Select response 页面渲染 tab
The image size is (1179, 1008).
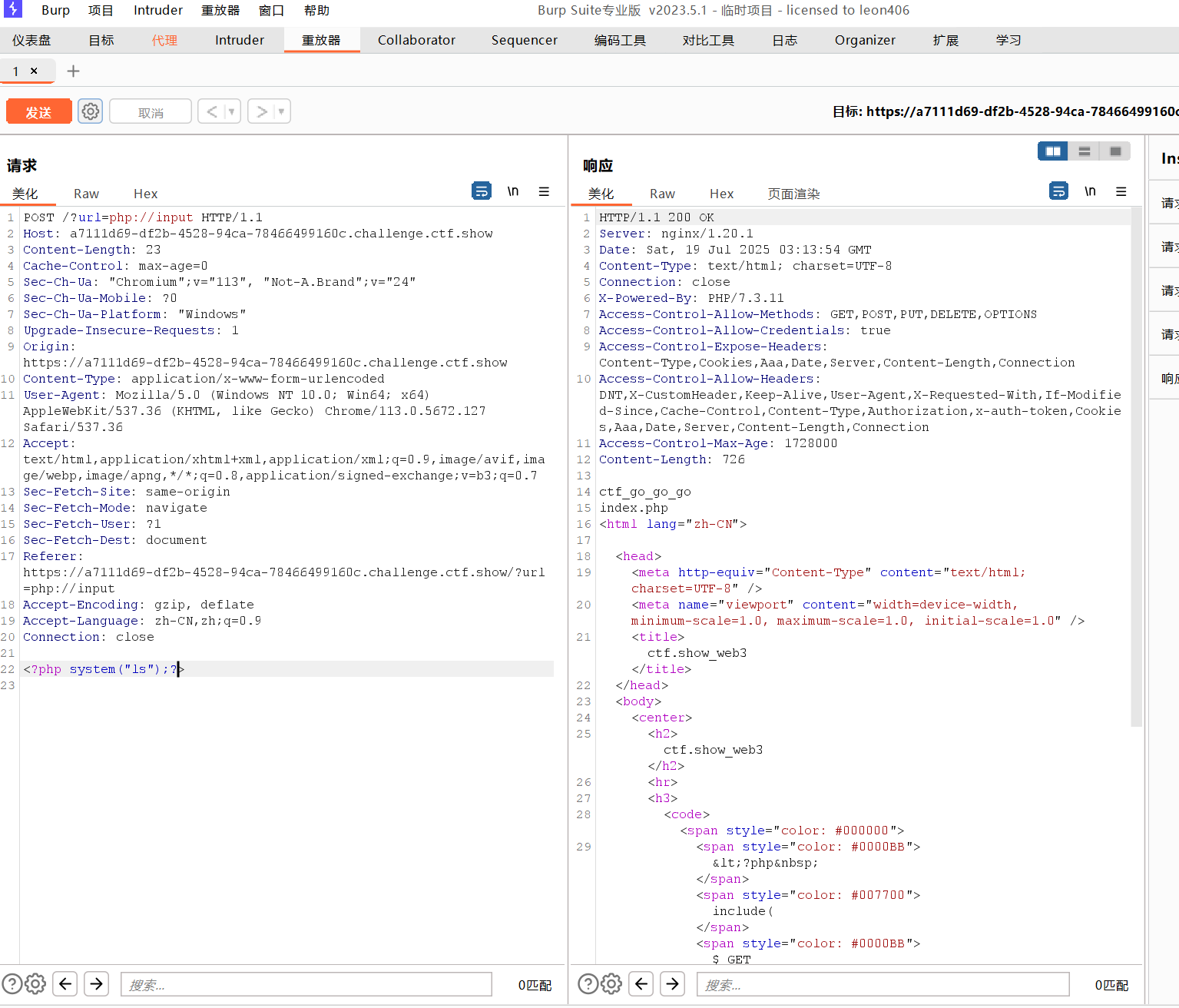[x=794, y=194]
